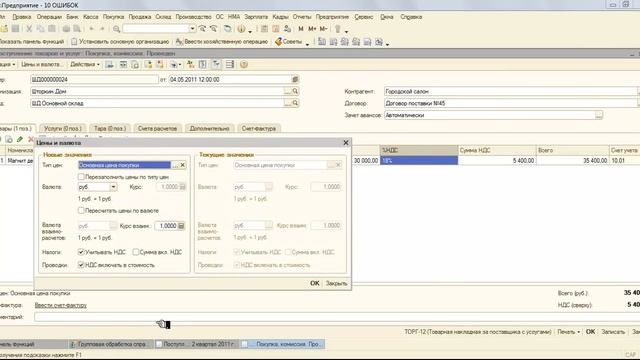This screenshot has height=360, width=640.
Task: Switch to Счет-фактура tab
Action: click(259, 128)
